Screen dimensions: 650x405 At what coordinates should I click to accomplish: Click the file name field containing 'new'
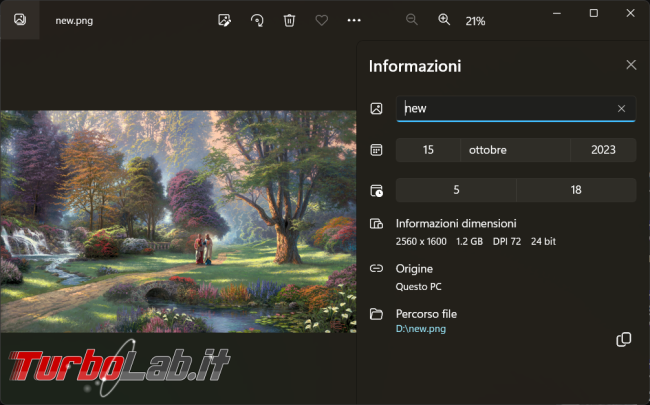click(516, 109)
